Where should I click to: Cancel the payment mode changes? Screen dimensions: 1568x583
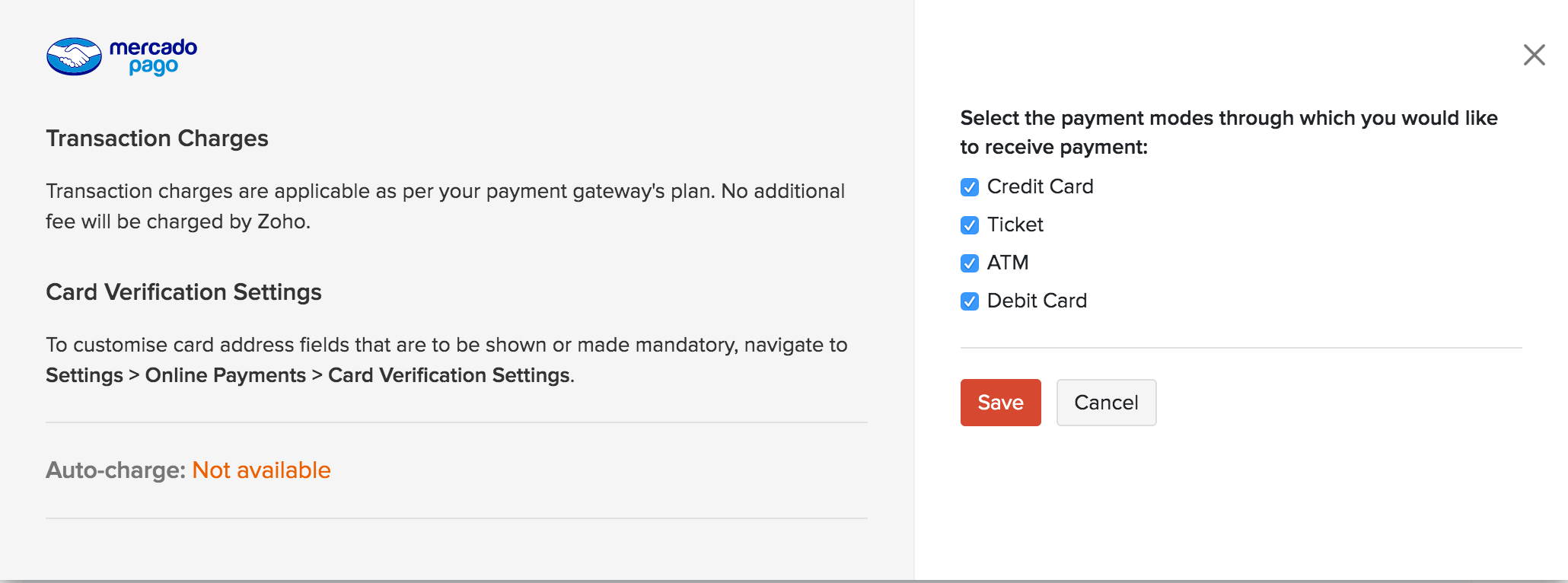1105,403
